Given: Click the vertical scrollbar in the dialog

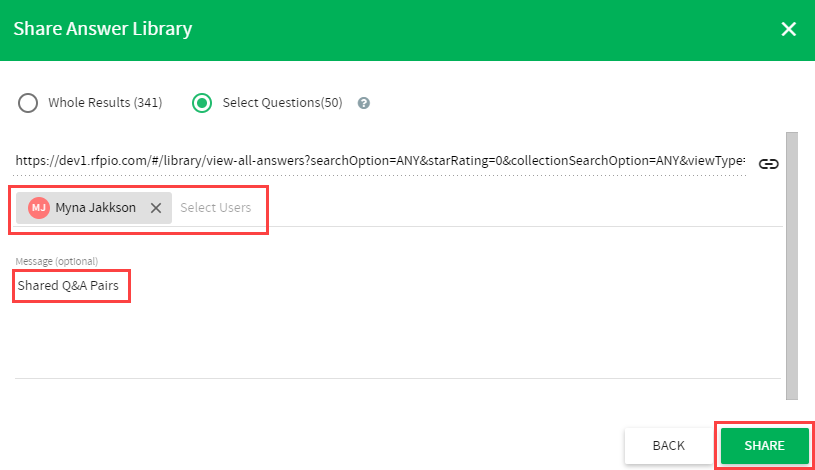Looking at the screenshot, I should coord(792,266).
